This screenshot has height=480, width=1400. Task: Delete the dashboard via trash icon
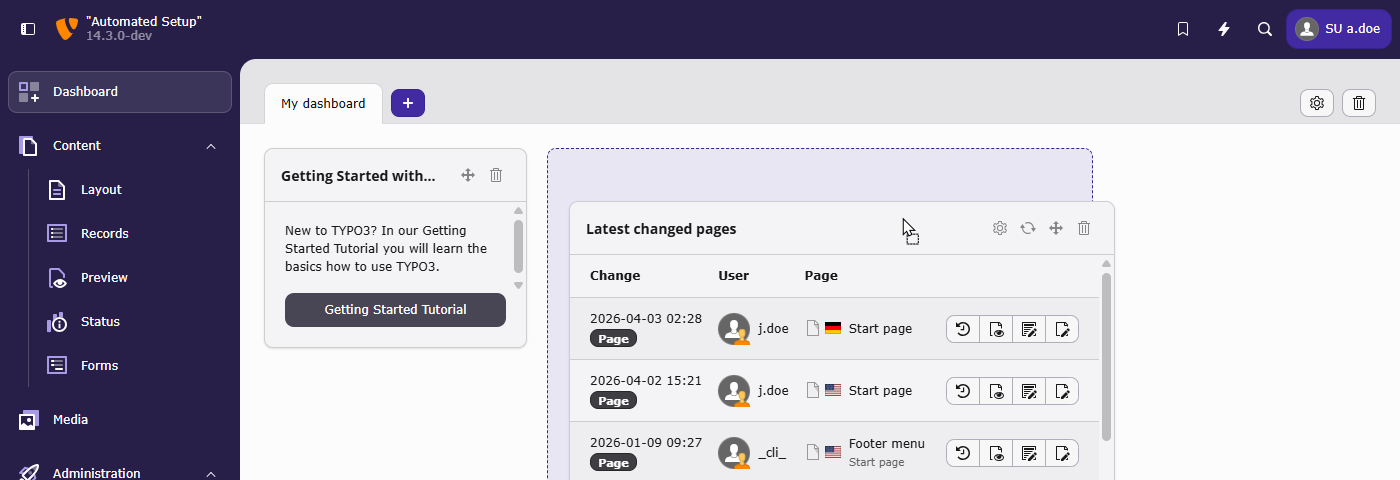click(x=1359, y=103)
